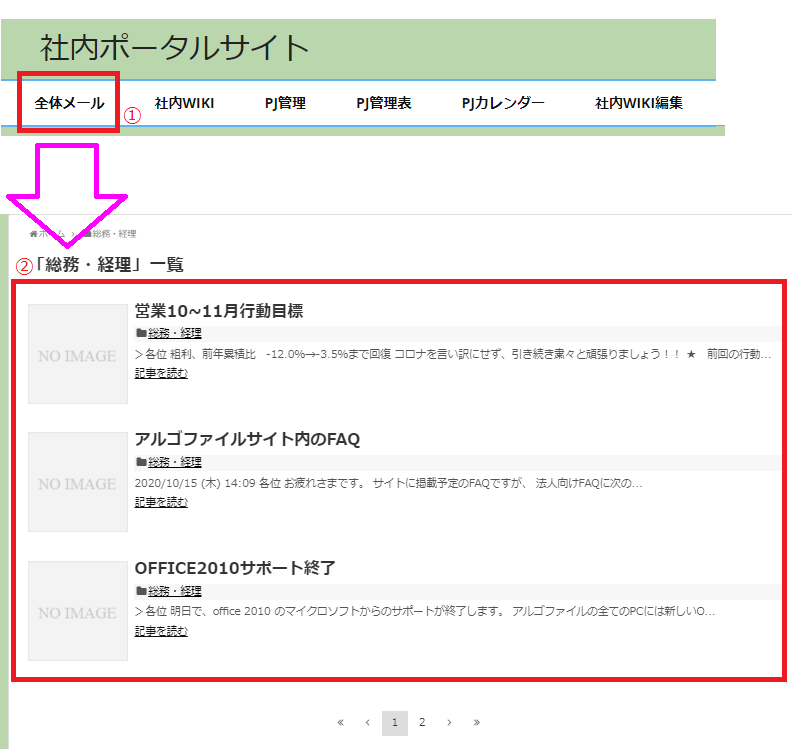
Task: Click the OFFICE2010サポート終了 NO IMAGE thumbnail
Action: click(x=78, y=611)
